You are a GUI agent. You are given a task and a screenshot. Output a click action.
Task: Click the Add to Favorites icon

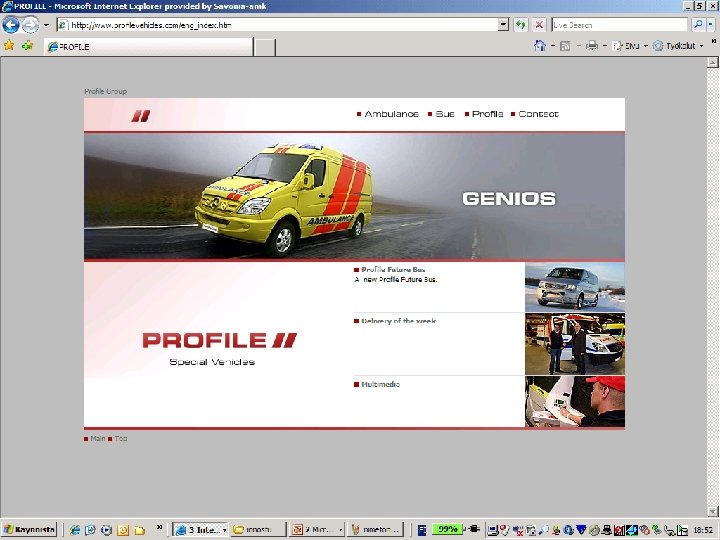click(27, 45)
